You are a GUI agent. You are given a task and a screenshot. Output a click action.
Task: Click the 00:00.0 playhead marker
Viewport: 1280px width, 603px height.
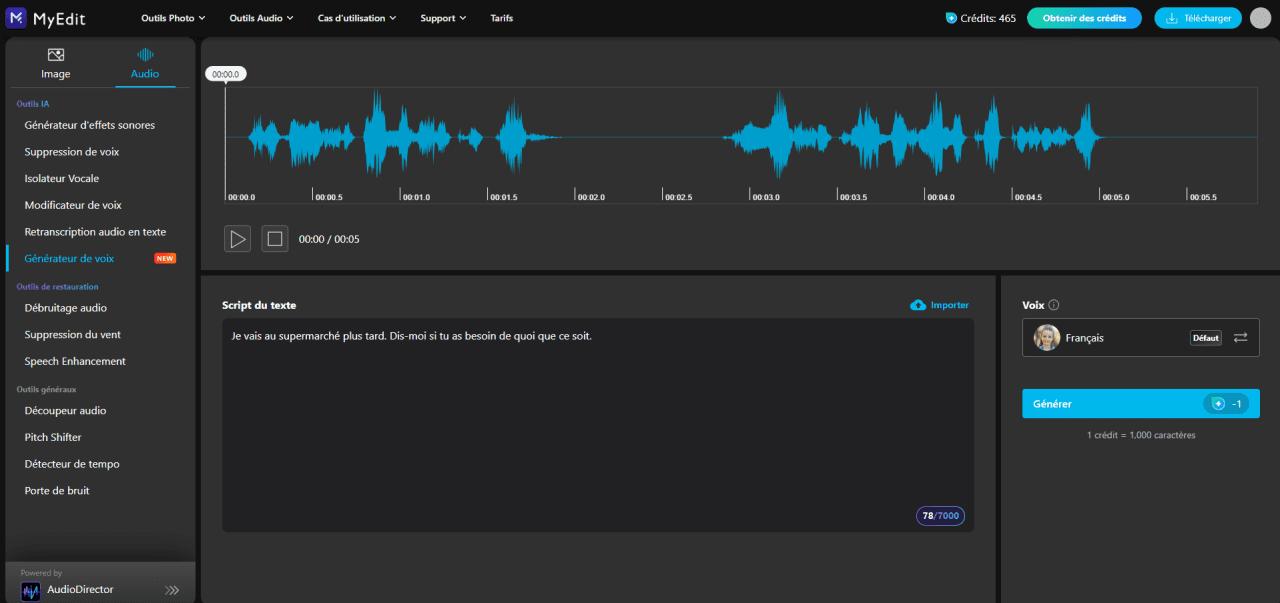point(225,74)
